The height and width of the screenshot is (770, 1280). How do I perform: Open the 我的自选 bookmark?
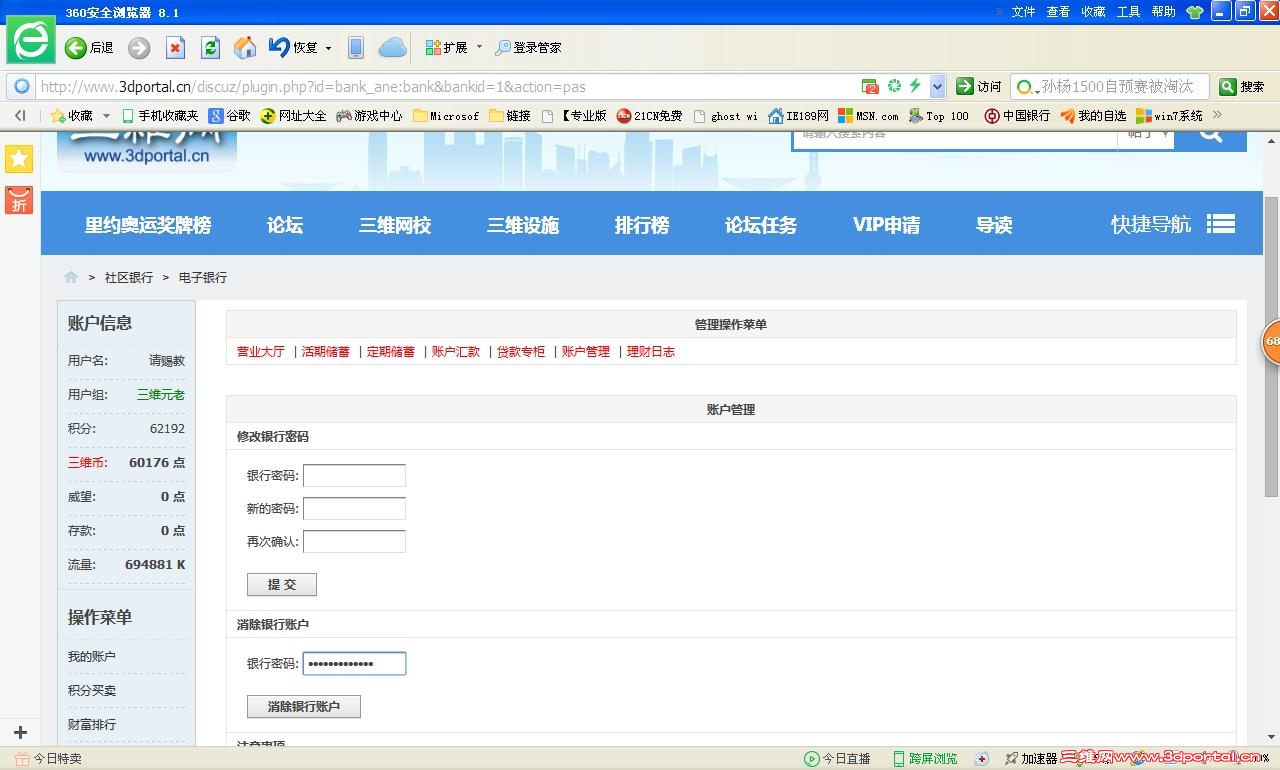(x=1093, y=116)
